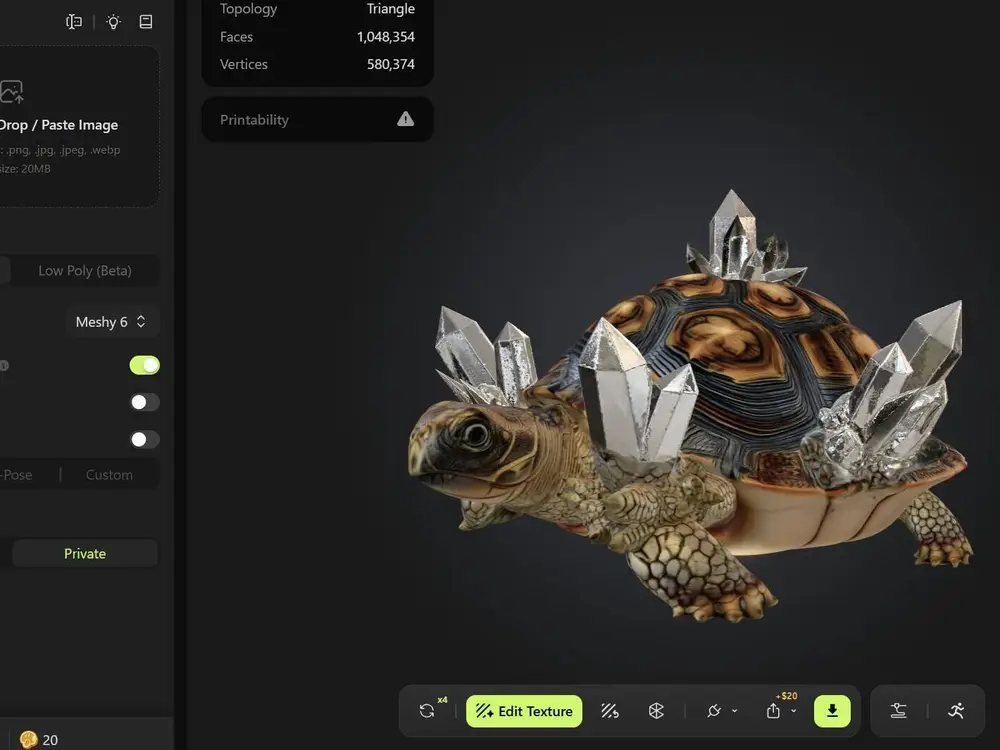Click the Faces count 1,048,354

coord(386,37)
